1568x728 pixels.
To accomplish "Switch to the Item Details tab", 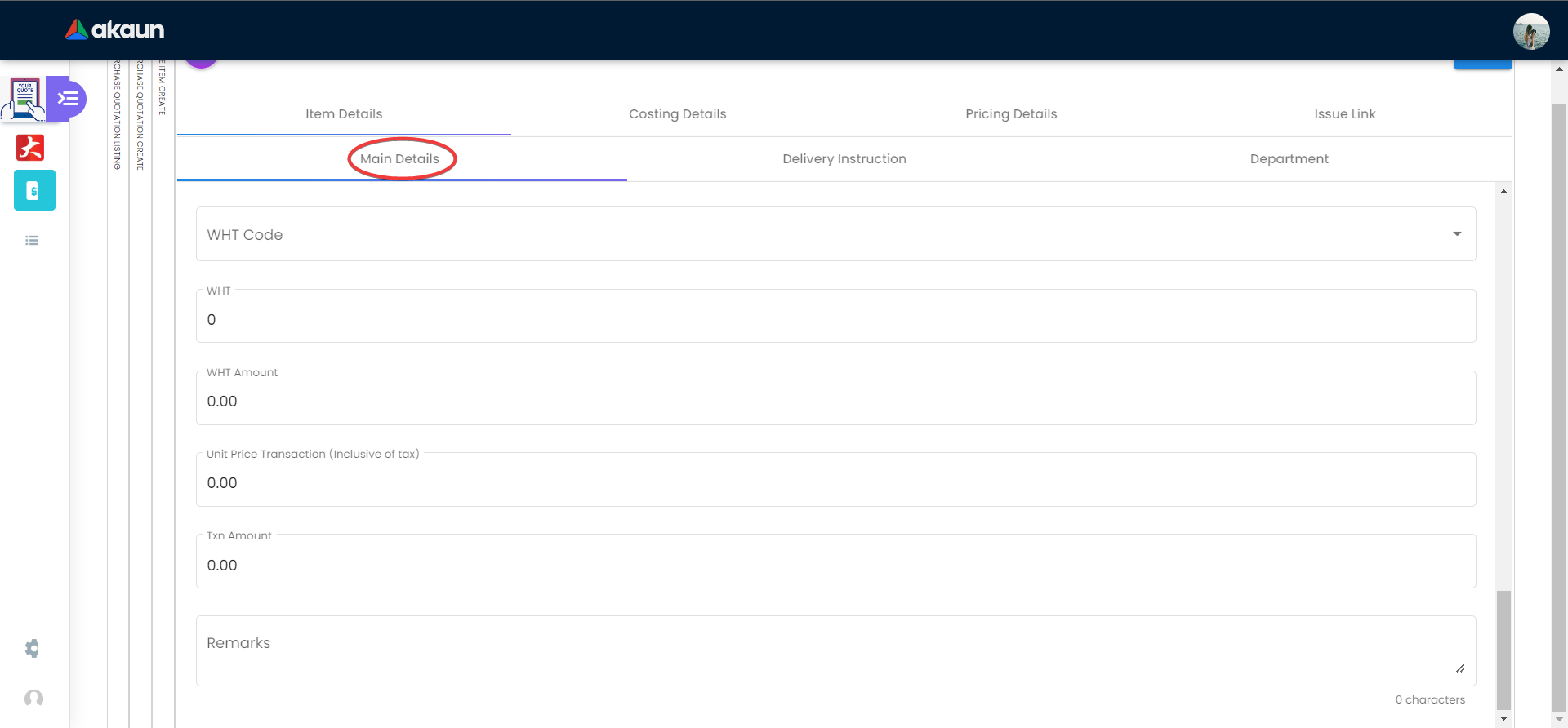I will coord(344,114).
